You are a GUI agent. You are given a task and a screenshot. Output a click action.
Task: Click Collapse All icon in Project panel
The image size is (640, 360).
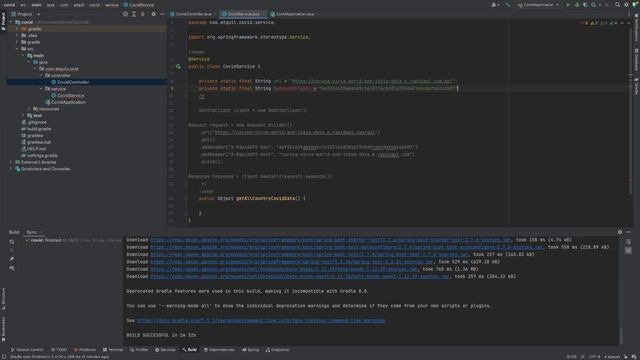pyautogui.click(x=143, y=14)
